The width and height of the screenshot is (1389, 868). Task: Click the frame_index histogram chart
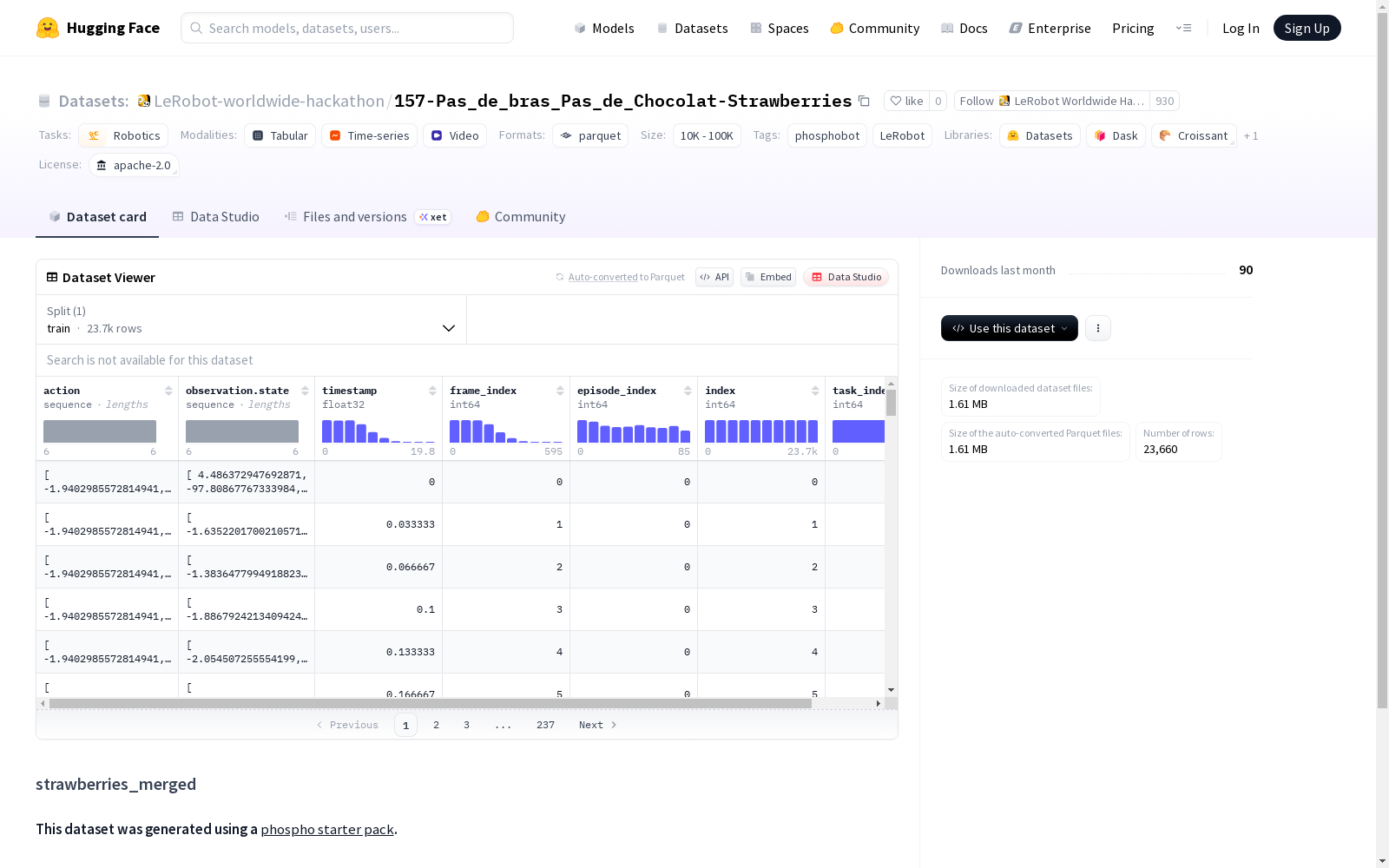click(x=505, y=431)
